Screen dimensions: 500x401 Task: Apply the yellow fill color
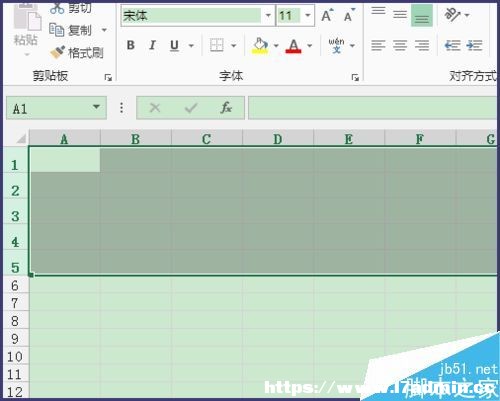point(260,45)
